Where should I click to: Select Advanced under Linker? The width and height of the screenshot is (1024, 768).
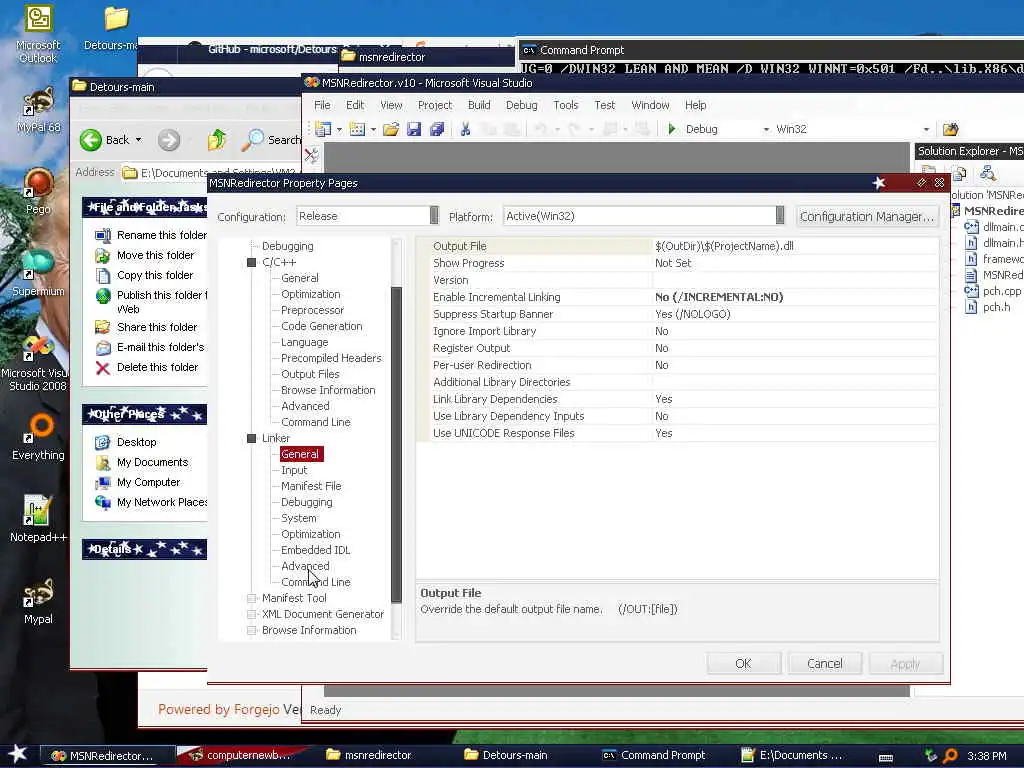coord(305,566)
